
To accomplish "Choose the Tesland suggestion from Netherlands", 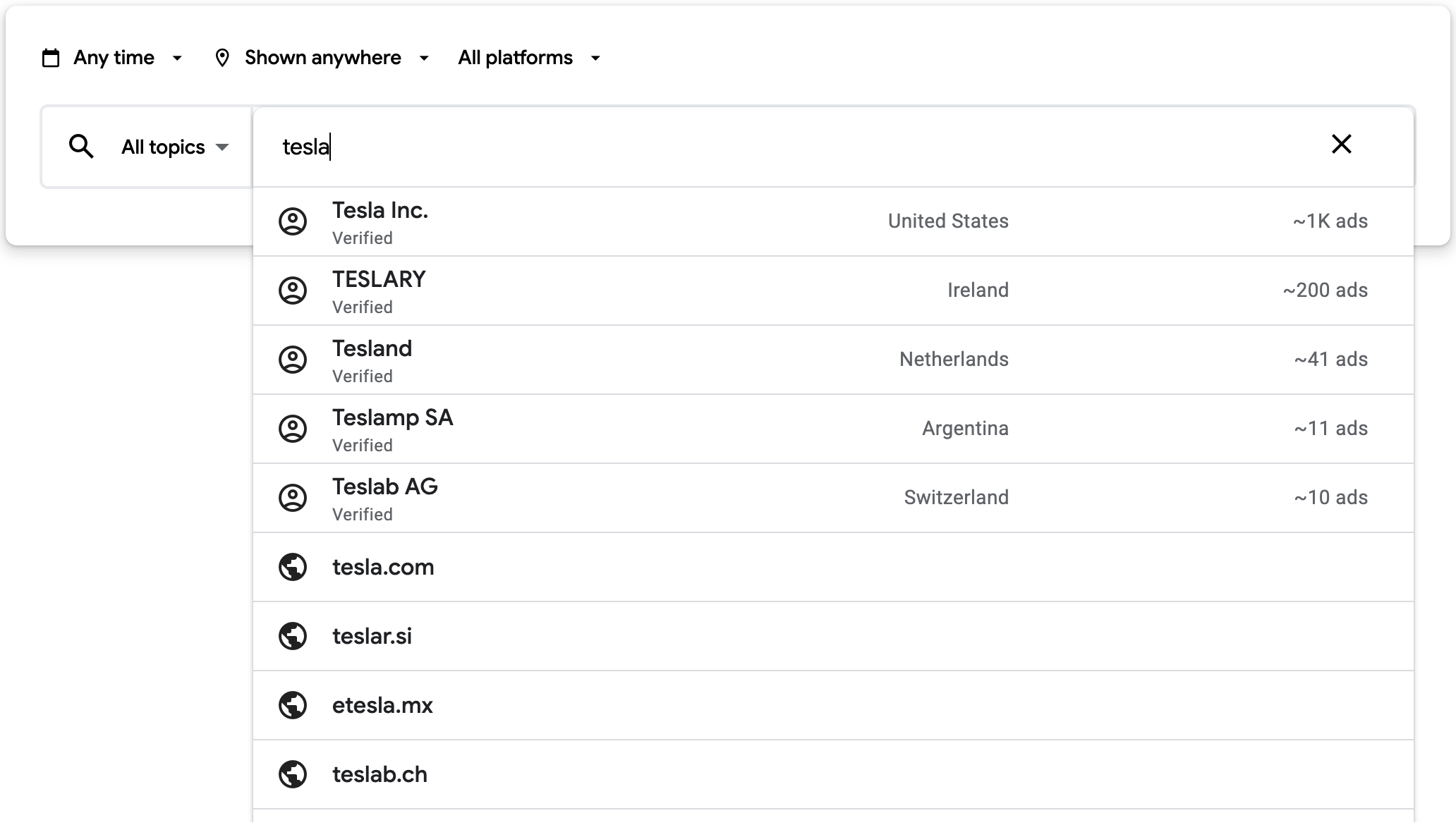I will [x=372, y=359].
